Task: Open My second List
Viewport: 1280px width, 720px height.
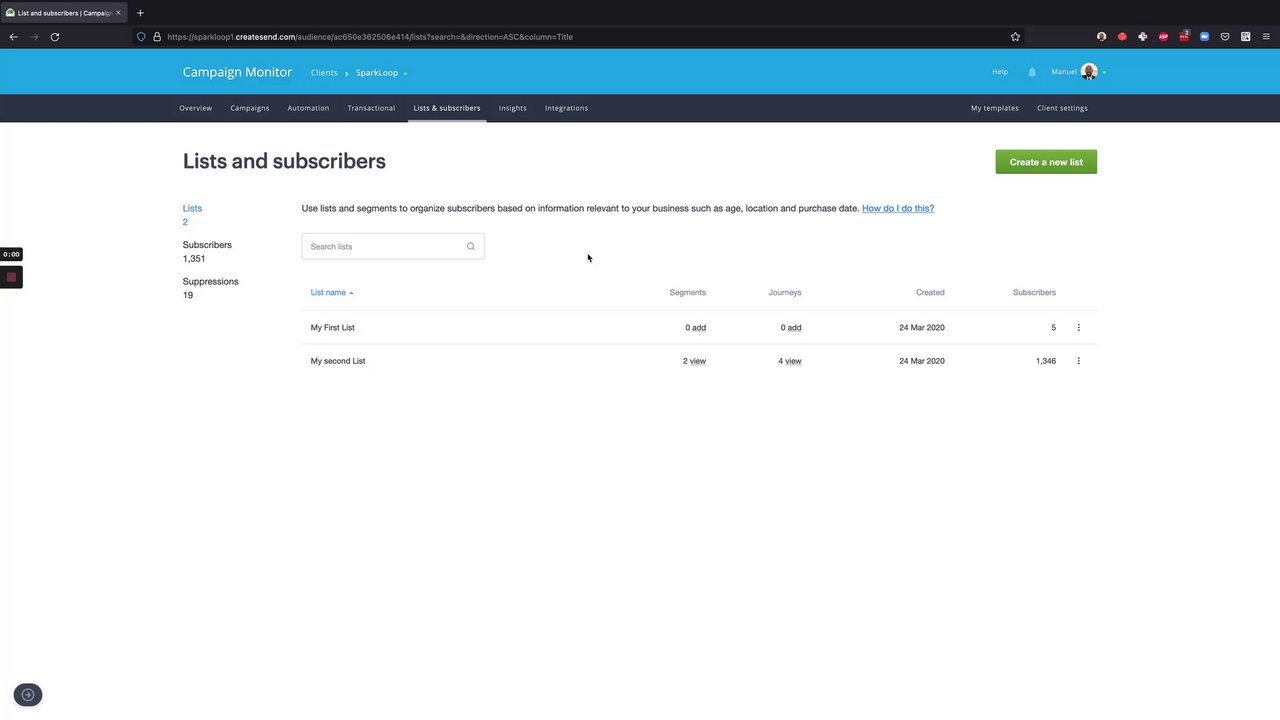Action: (338, 361)
